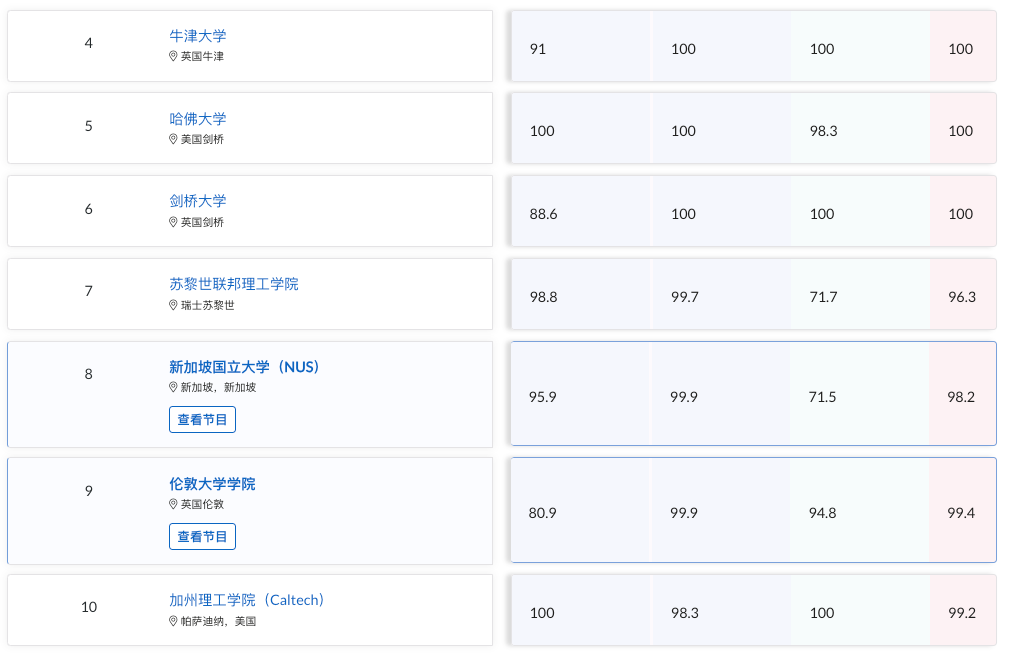Select rank number 7 for 苏黎世联邦理工学院
Viewport: 1012px width, 659px height.
(88, 291)
